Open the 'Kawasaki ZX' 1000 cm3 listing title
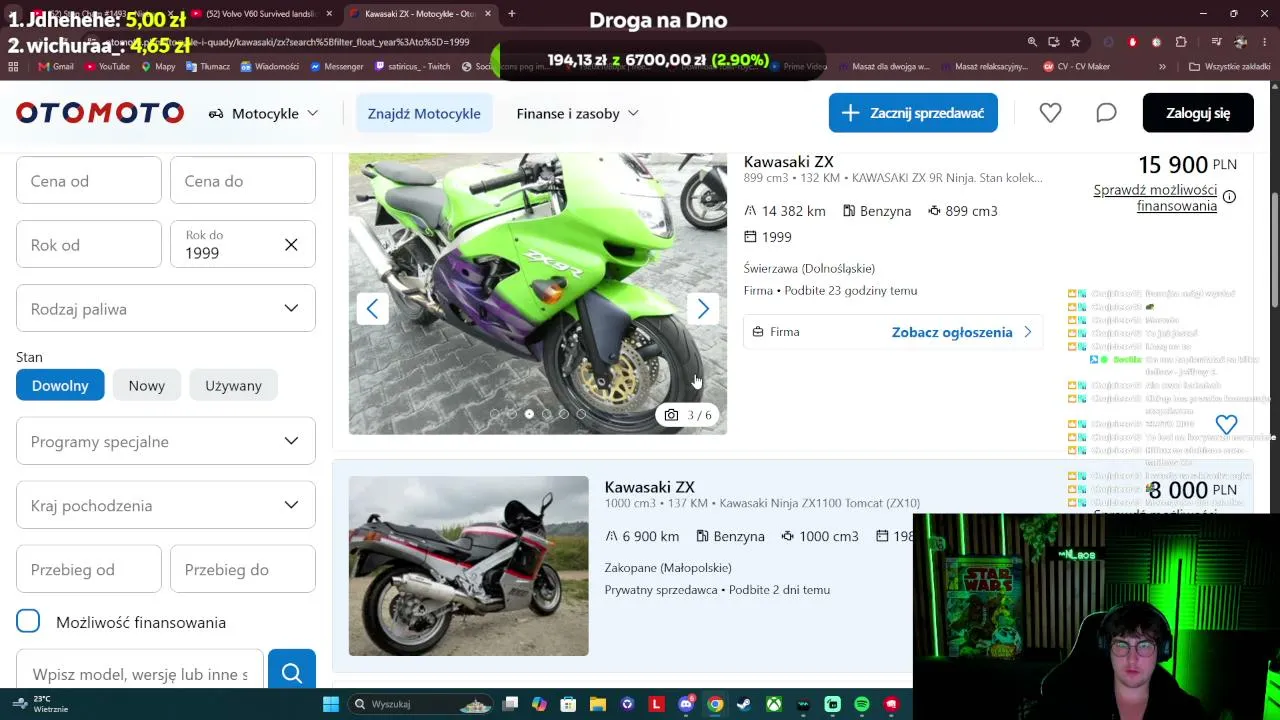This screenshot has height=720, width=1280. [649, 487]
